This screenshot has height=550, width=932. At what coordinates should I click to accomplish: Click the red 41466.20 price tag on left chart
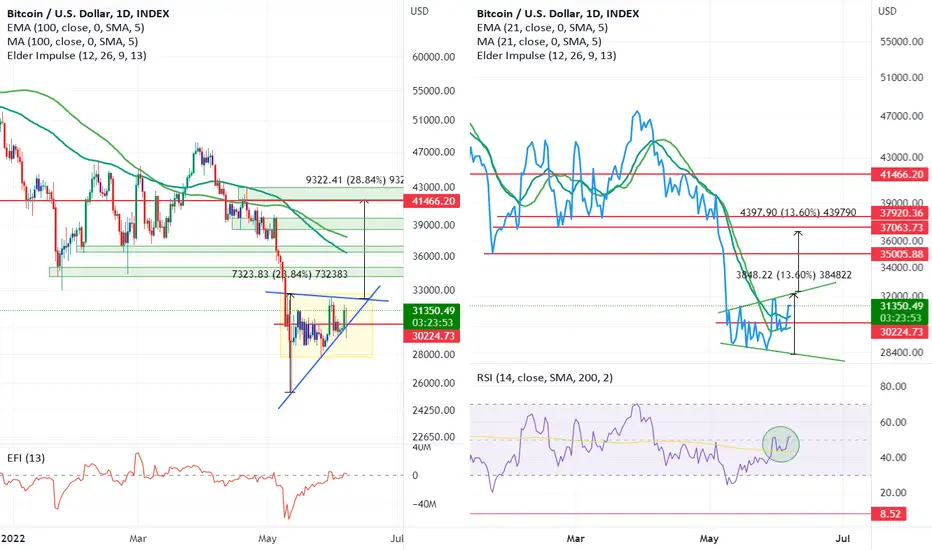pyautogui.click(x=433, y=201)
